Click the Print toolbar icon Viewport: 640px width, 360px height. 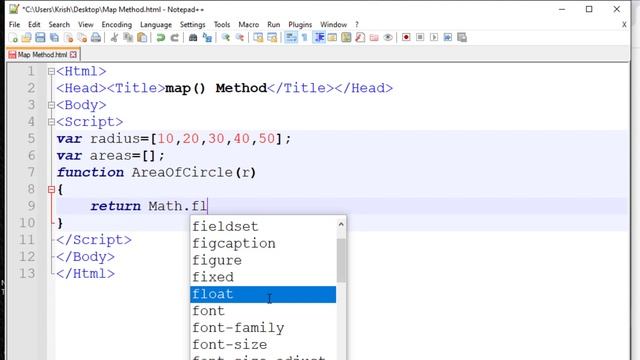(96, 38)
